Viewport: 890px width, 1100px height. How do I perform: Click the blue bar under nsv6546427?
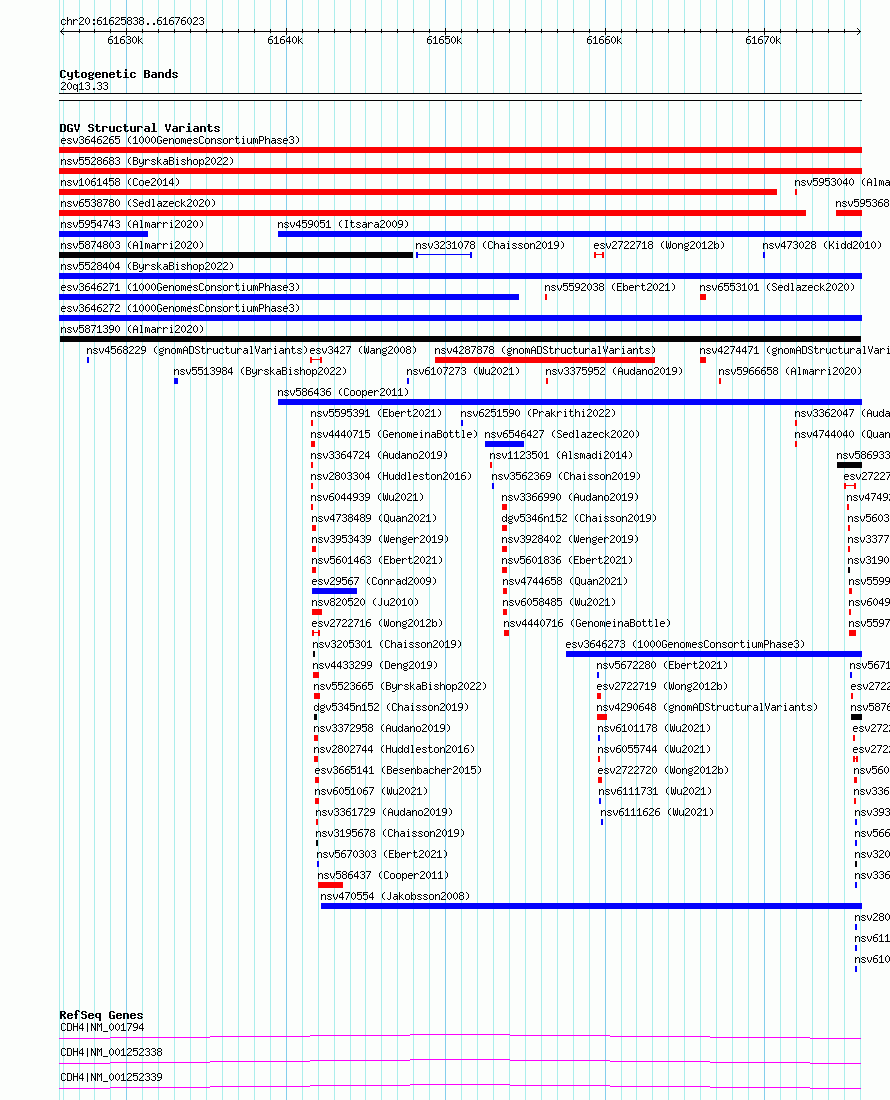coord(504,444)
